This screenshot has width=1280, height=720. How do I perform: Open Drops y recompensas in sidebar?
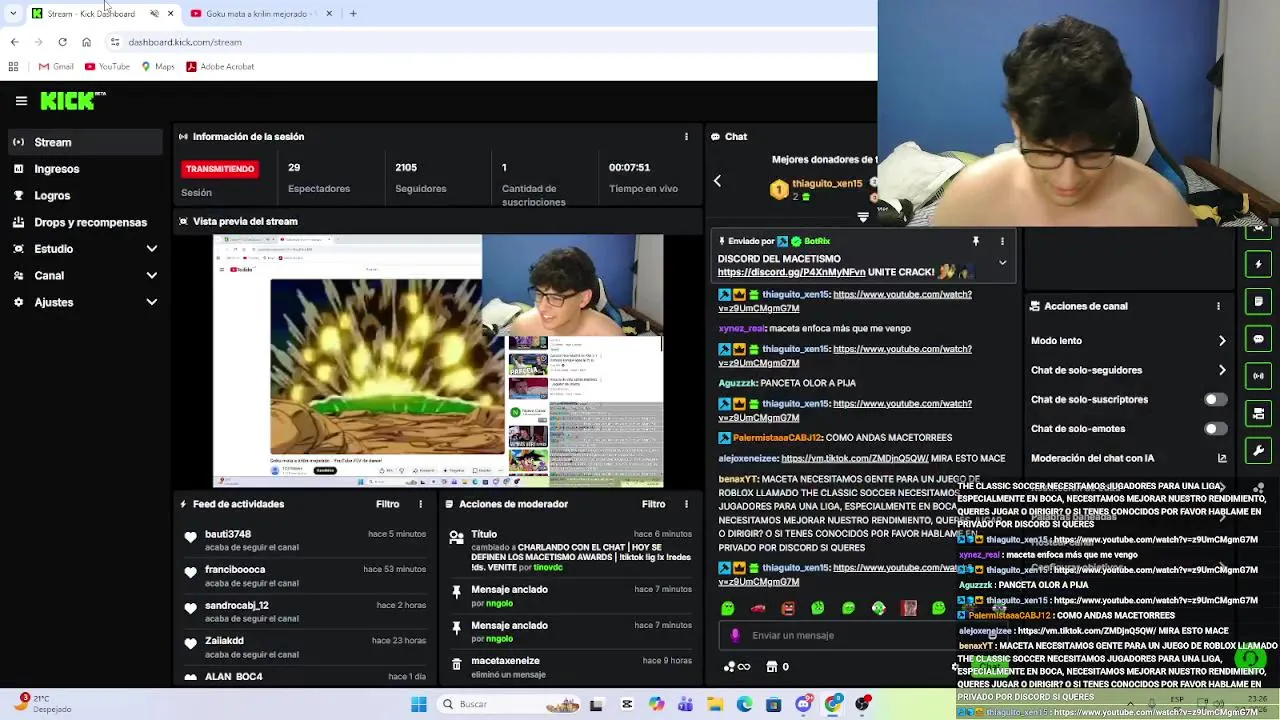tap(84, 222)
